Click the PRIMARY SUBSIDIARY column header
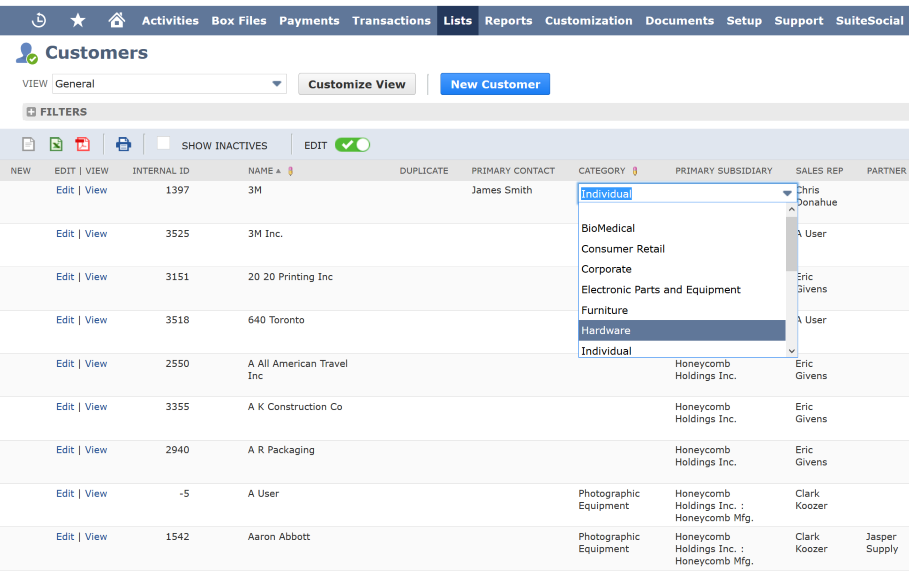 point(723,171)
